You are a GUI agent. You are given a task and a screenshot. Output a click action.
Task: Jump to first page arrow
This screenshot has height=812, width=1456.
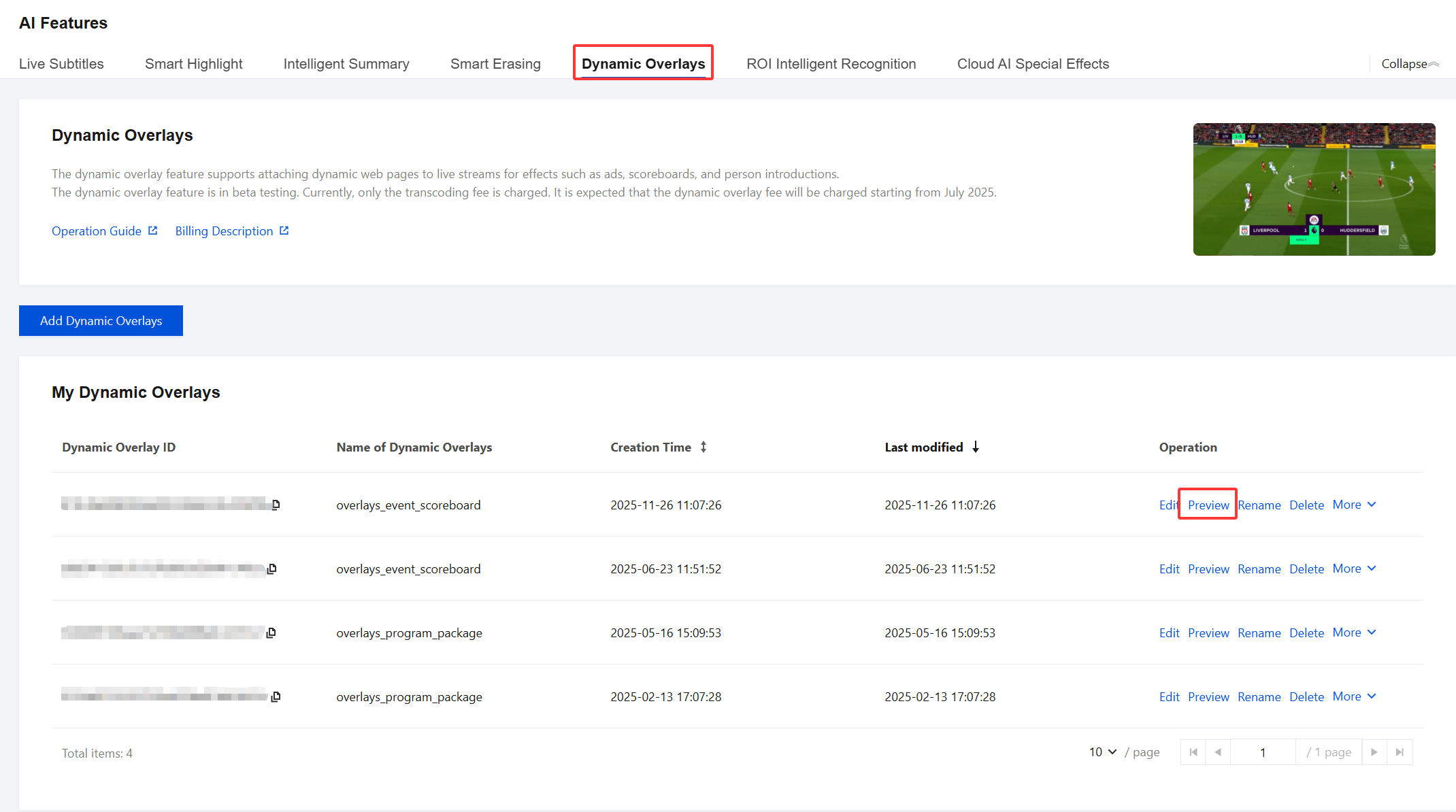point(1193,752)
